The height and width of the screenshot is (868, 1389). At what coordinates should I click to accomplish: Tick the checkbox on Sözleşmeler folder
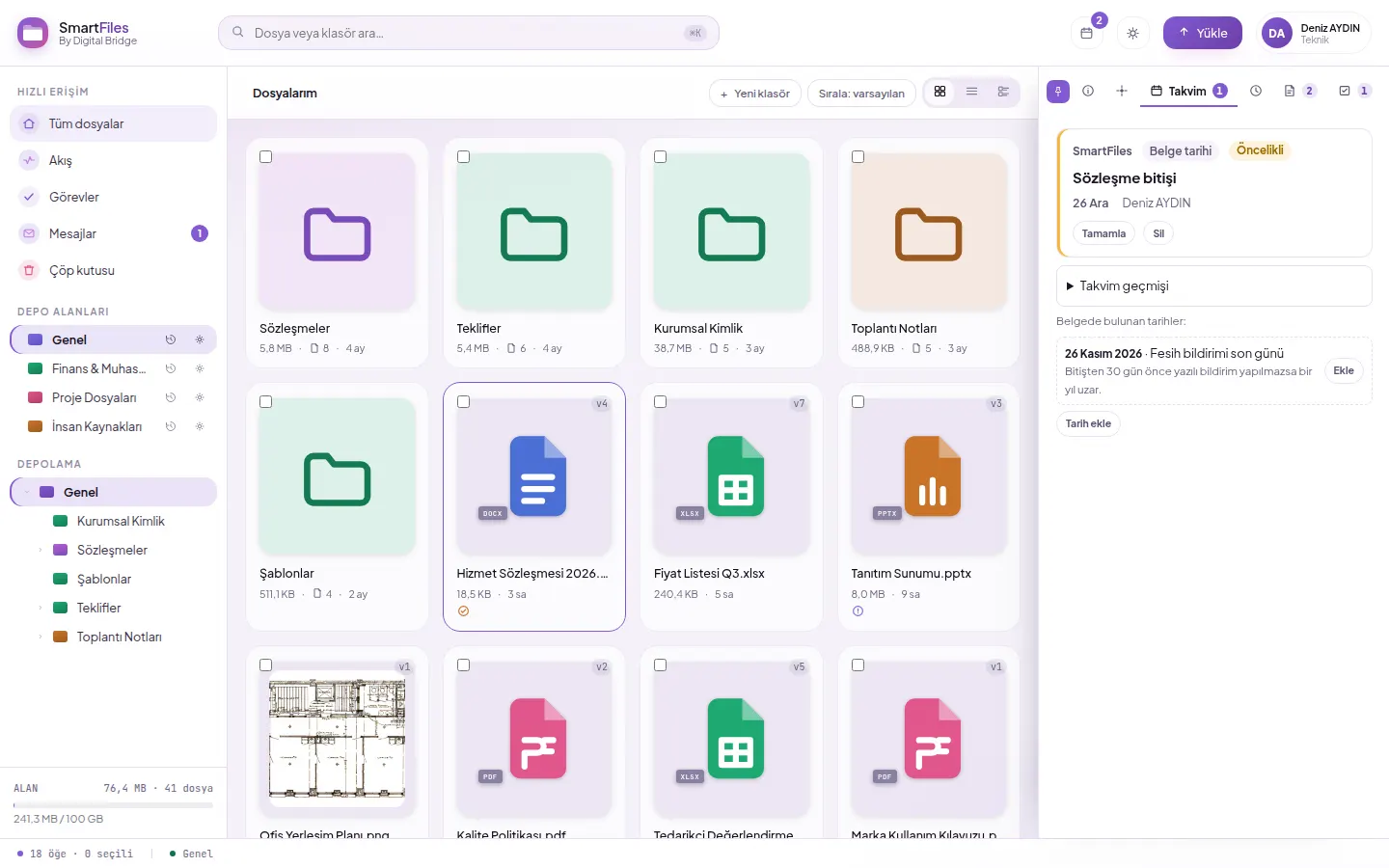tap(266, 157)
